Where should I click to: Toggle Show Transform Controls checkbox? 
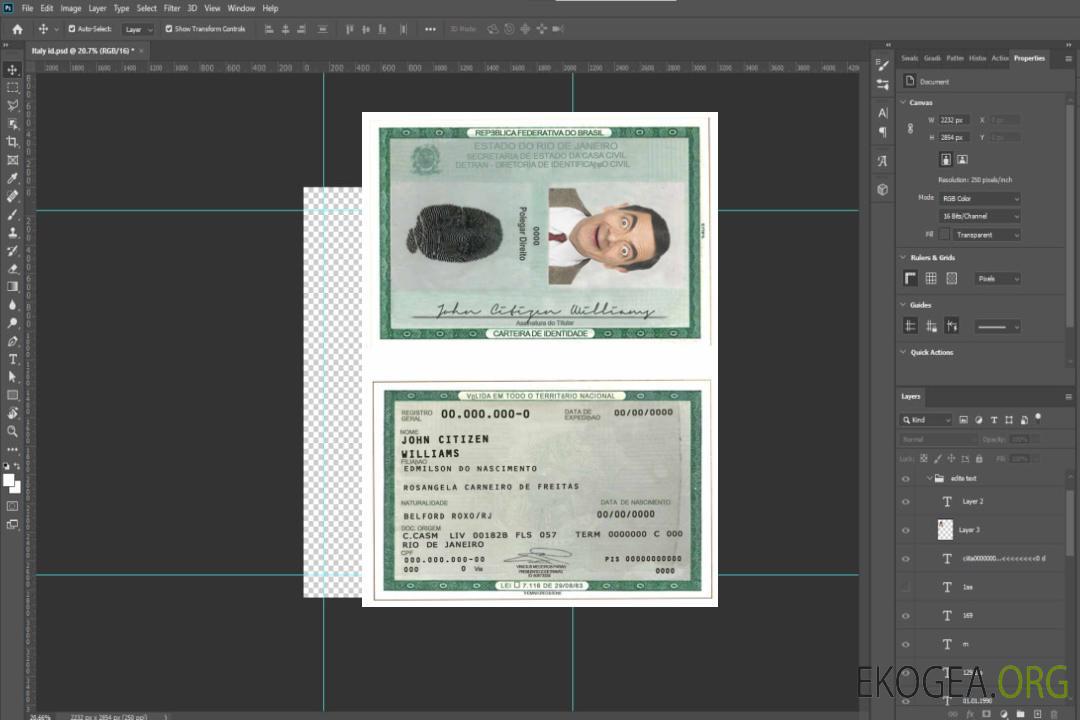[x=169, y=29]
